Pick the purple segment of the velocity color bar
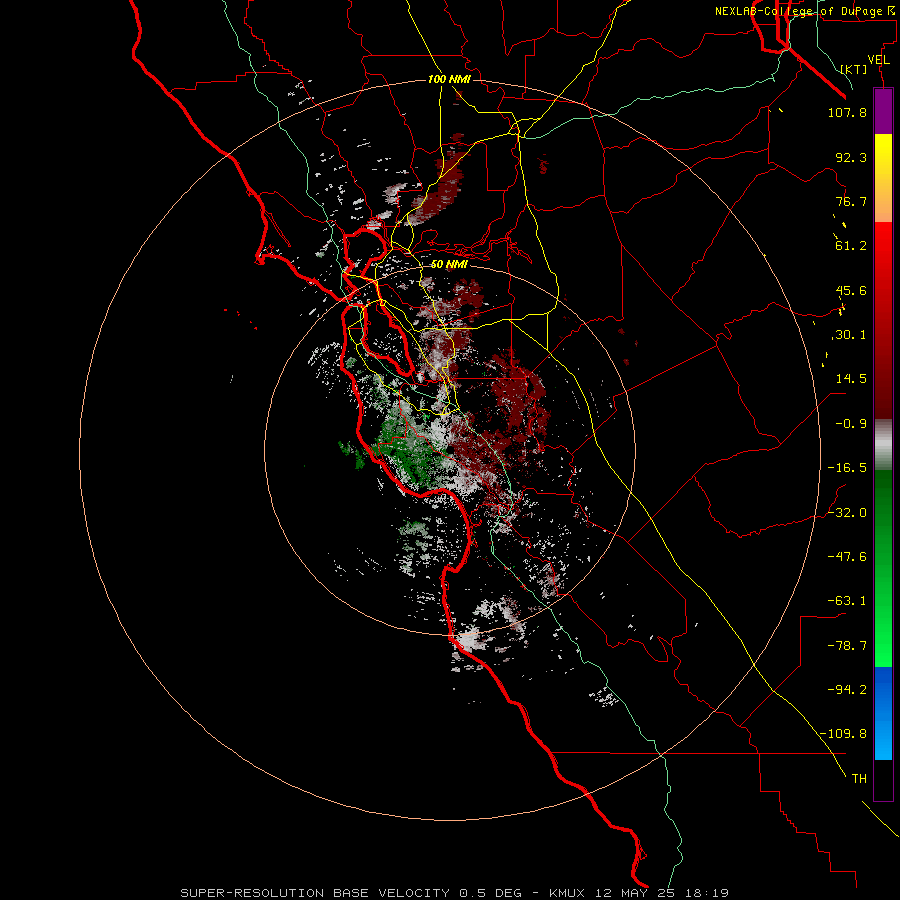This screenshot has width=900, height=900. (x=883, y=111)
